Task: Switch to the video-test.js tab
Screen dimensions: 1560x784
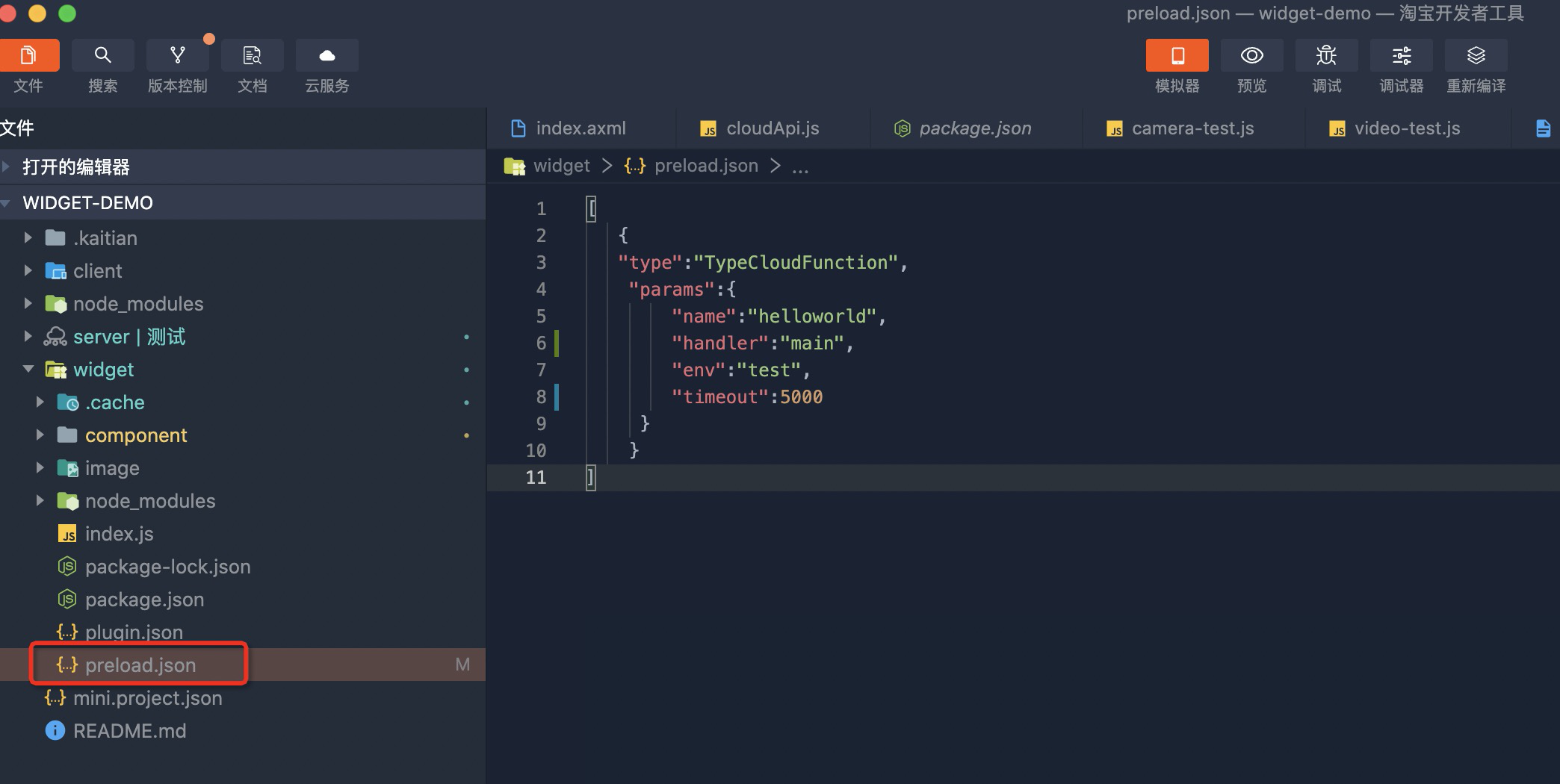Action: (1407, 128)
